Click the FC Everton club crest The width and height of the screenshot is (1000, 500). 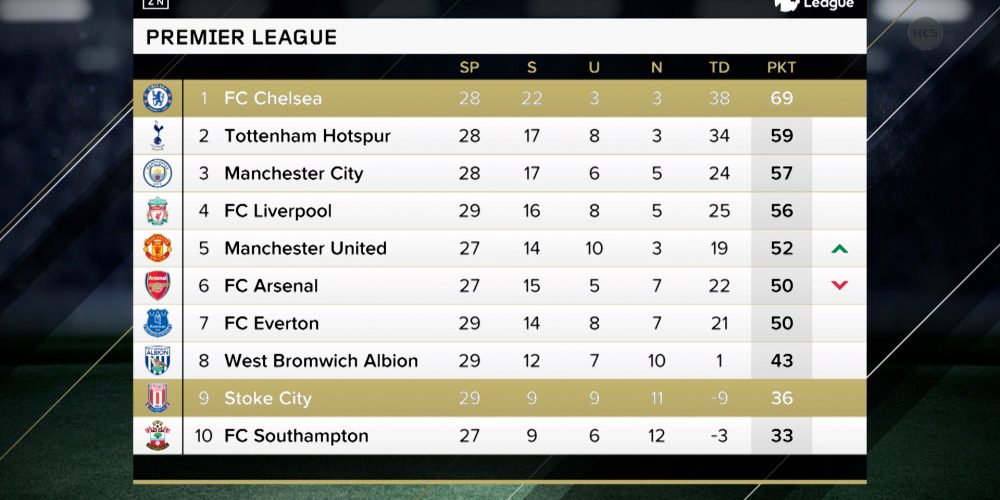point(158,323)
